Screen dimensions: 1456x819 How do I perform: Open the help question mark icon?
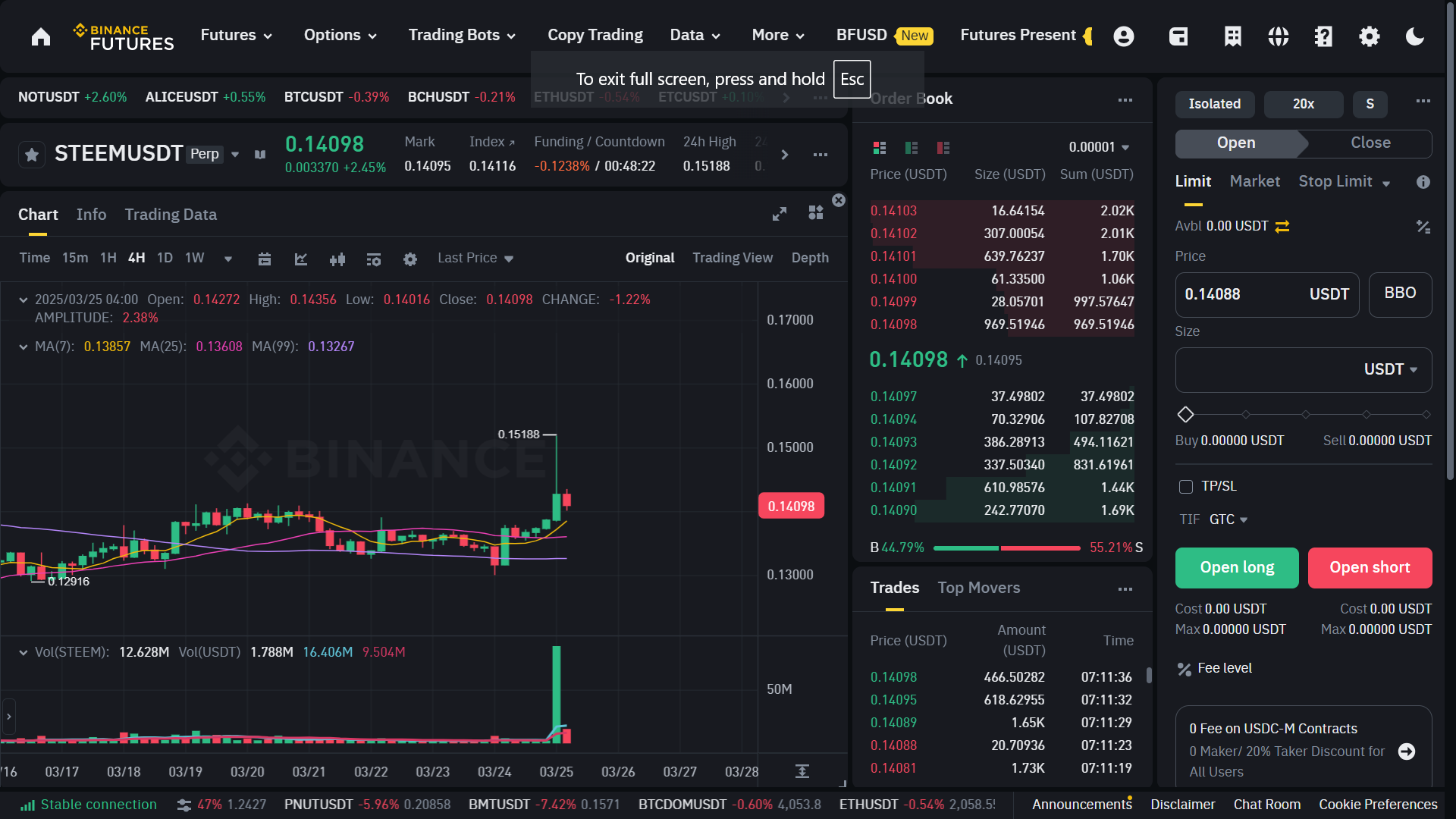[1323, 36]
